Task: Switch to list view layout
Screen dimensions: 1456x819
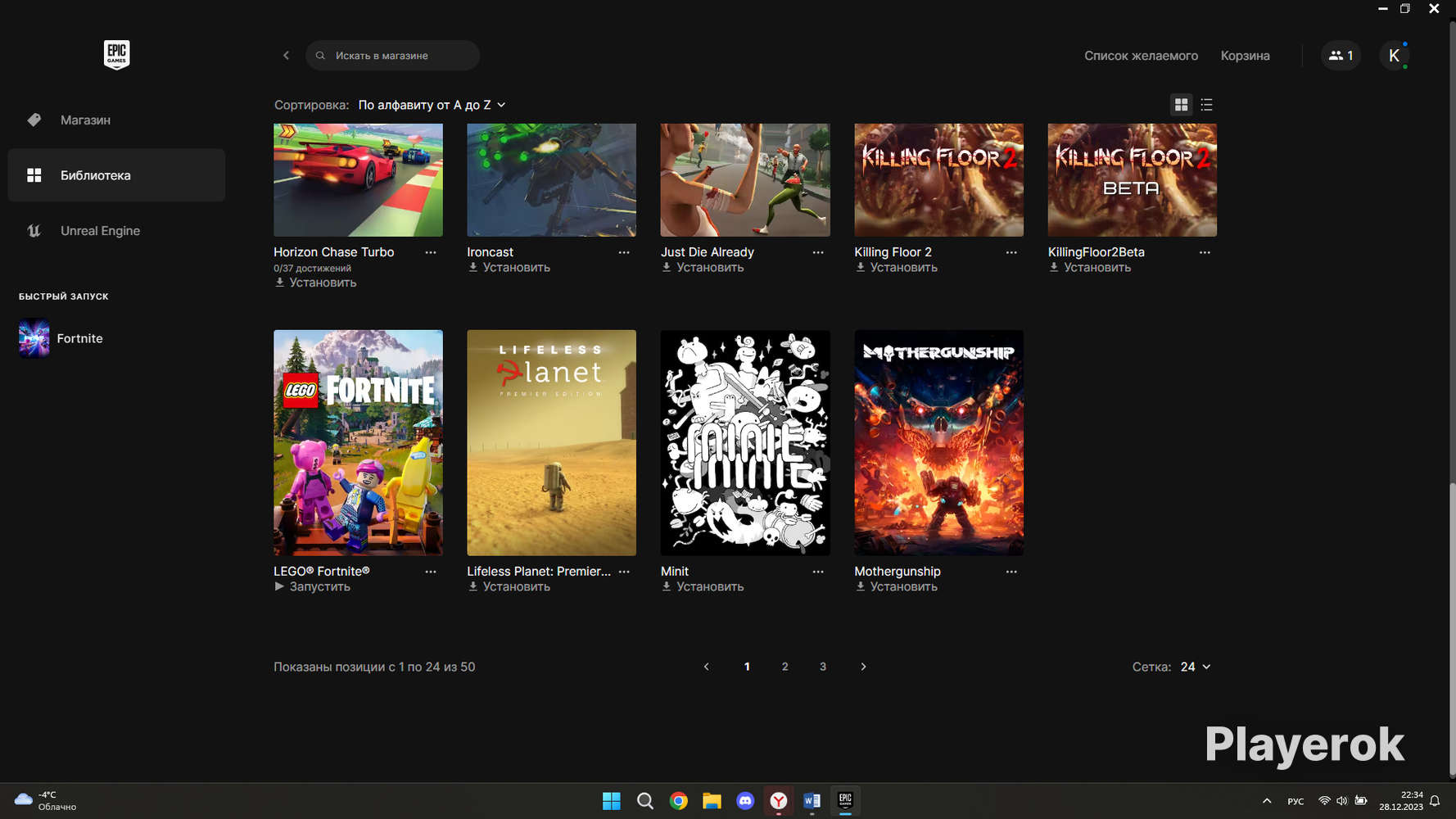Action: point(1206,105)
